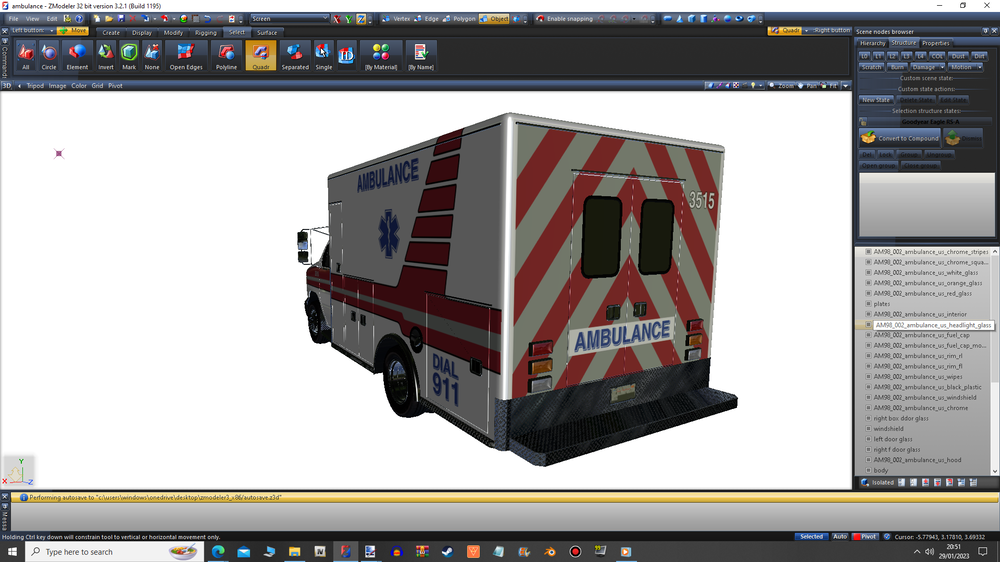The image size is (1000, 562).
Task: Click the ID selection tool
Action: (346, 55)
